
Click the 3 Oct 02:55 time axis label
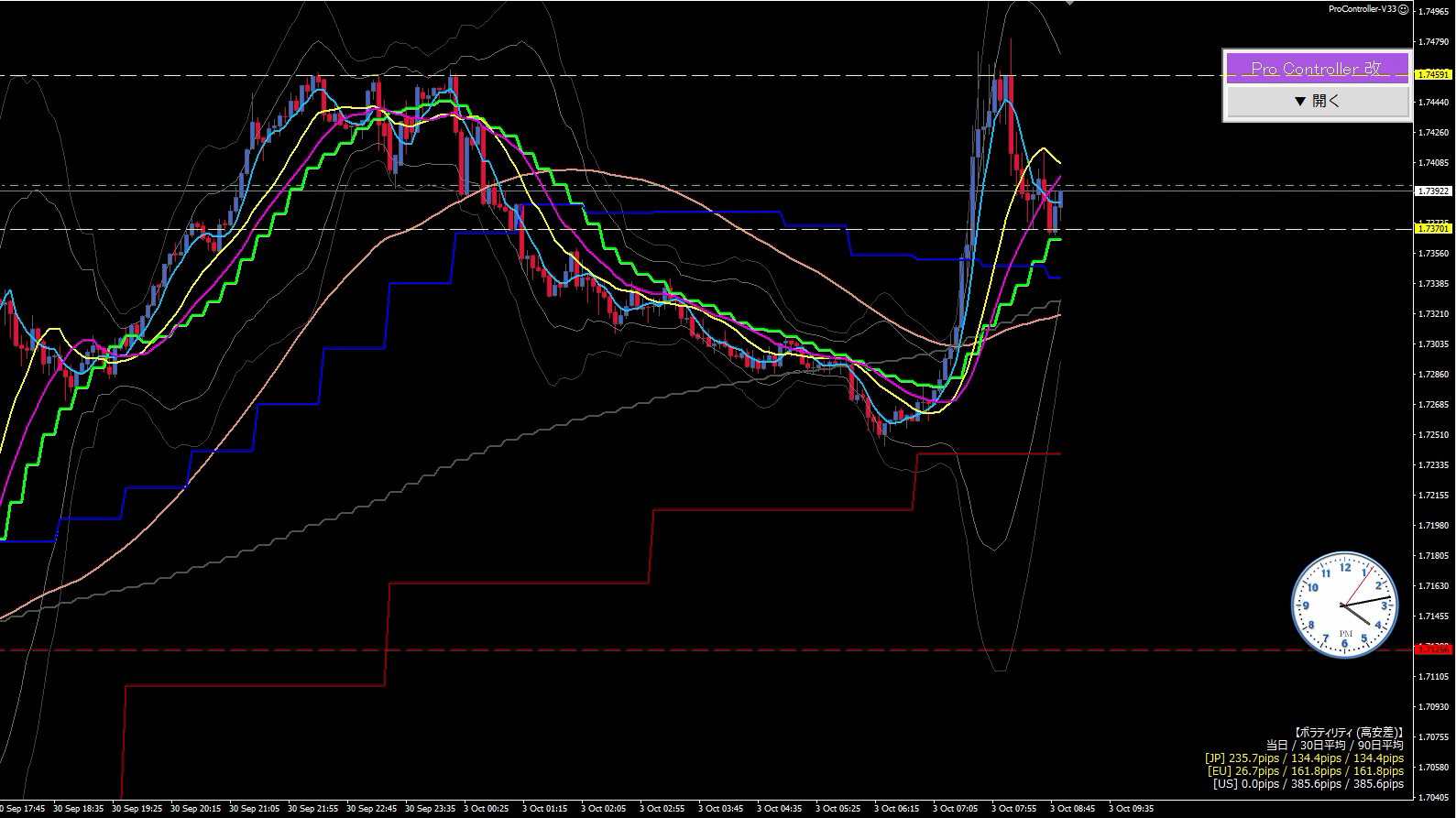click(662, 810)
